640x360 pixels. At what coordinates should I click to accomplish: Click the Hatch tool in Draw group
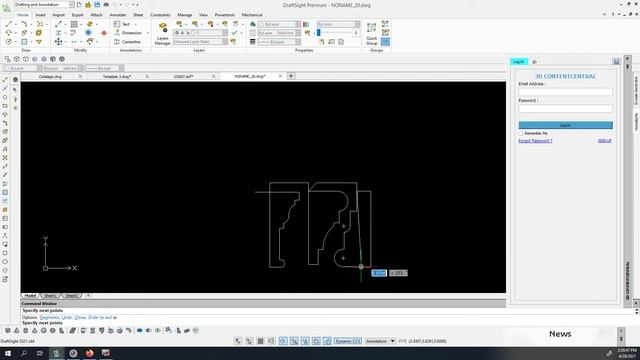pyautogui.click(x=24, y=42)
